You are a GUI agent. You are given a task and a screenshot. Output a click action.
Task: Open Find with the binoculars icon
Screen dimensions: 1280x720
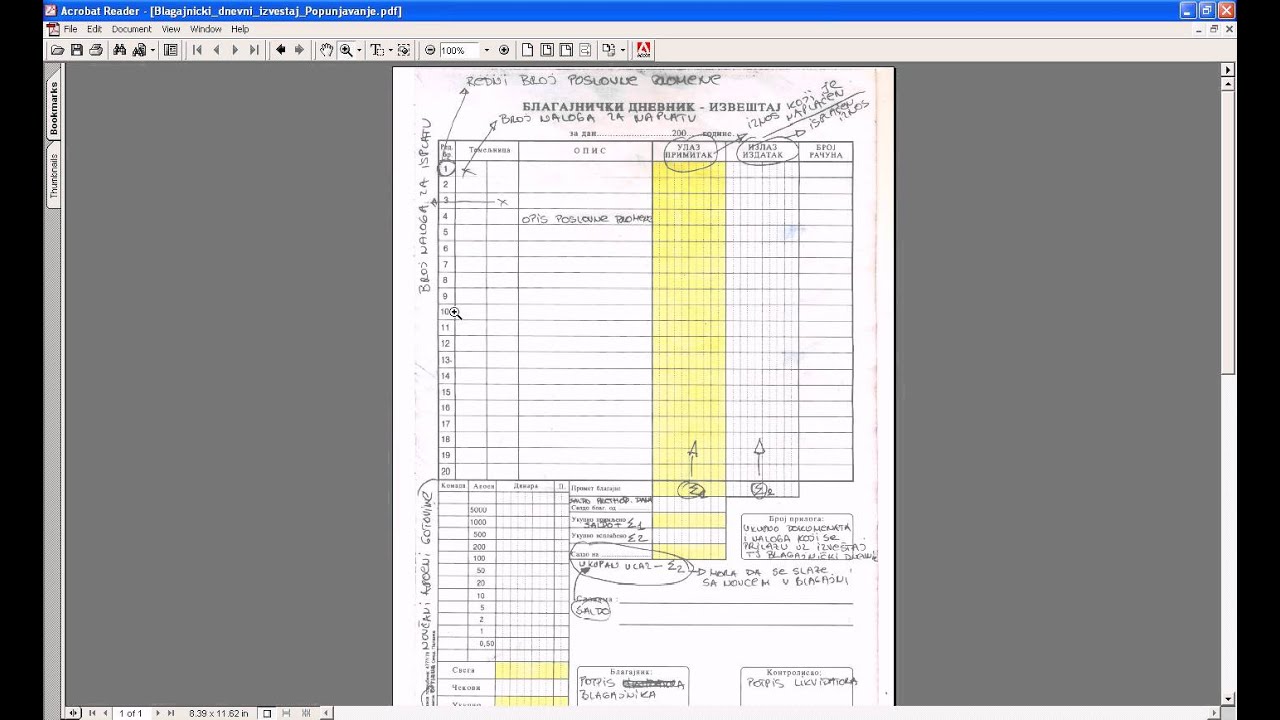point(119,50)
